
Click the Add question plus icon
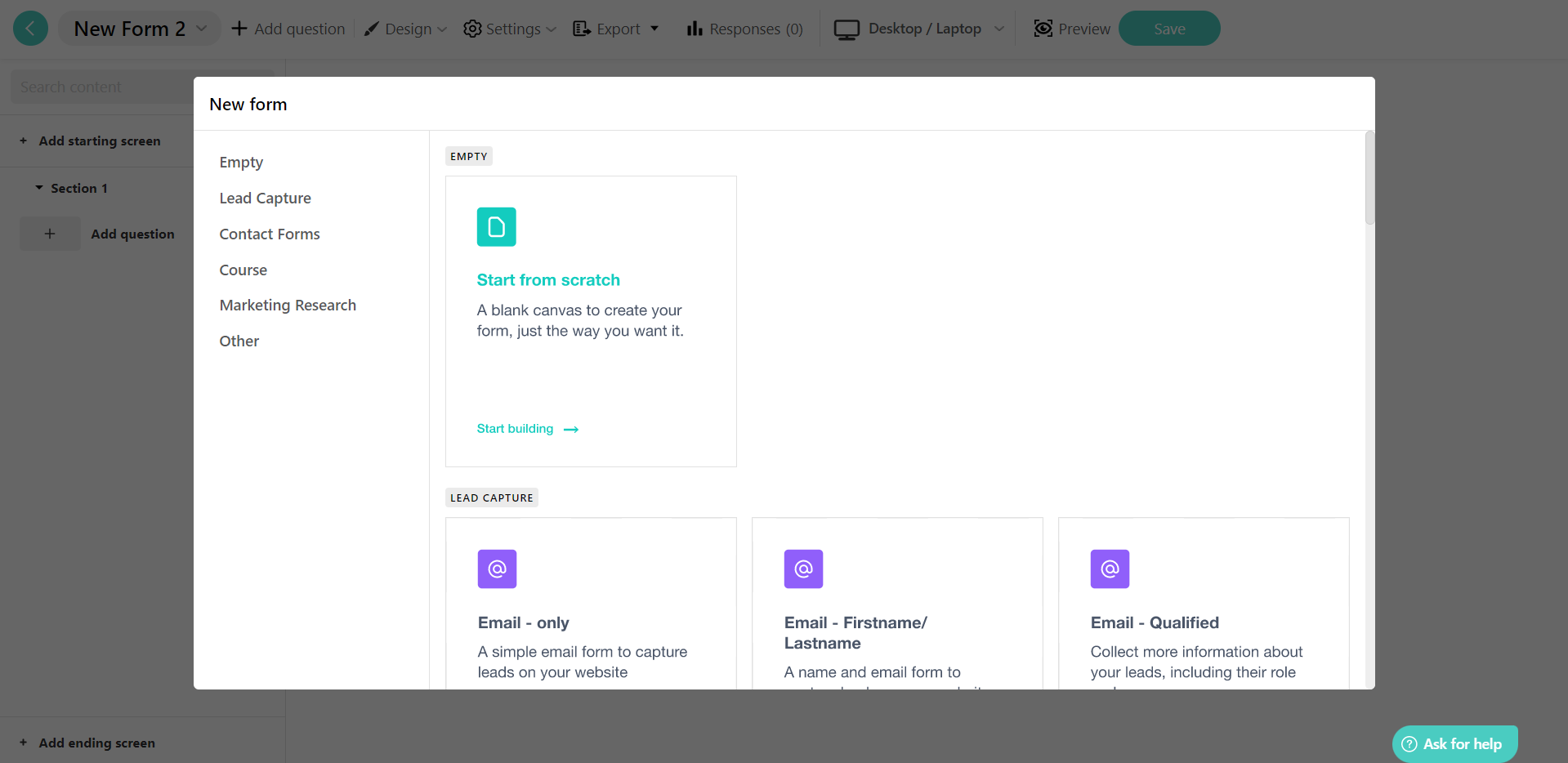click(238, 28)
